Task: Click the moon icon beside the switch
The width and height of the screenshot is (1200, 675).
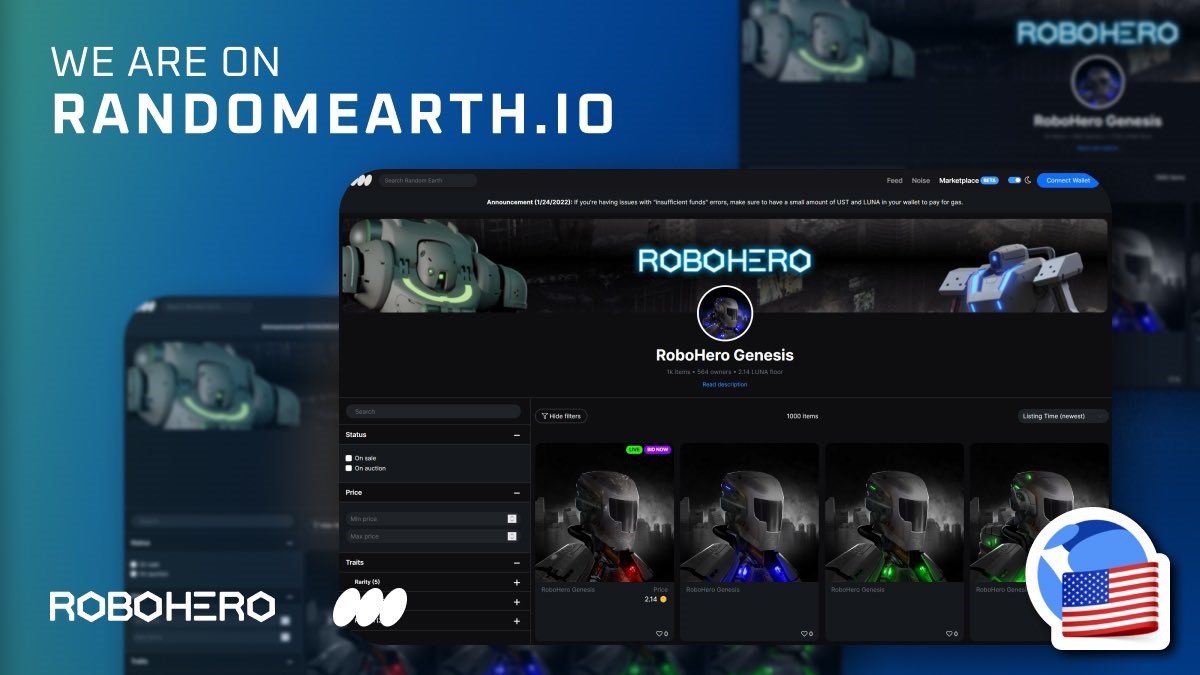Action: (1027, 181)
